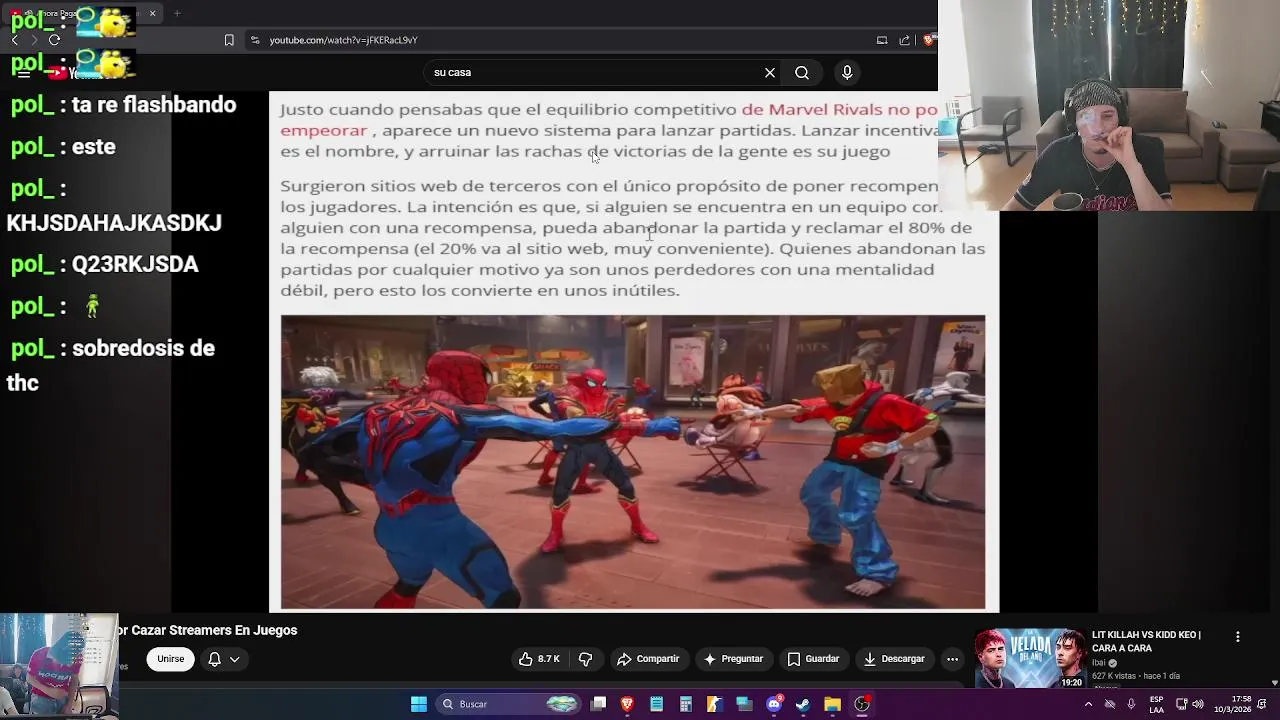Join the channel with the Unirse button

[x=171, y=659]
